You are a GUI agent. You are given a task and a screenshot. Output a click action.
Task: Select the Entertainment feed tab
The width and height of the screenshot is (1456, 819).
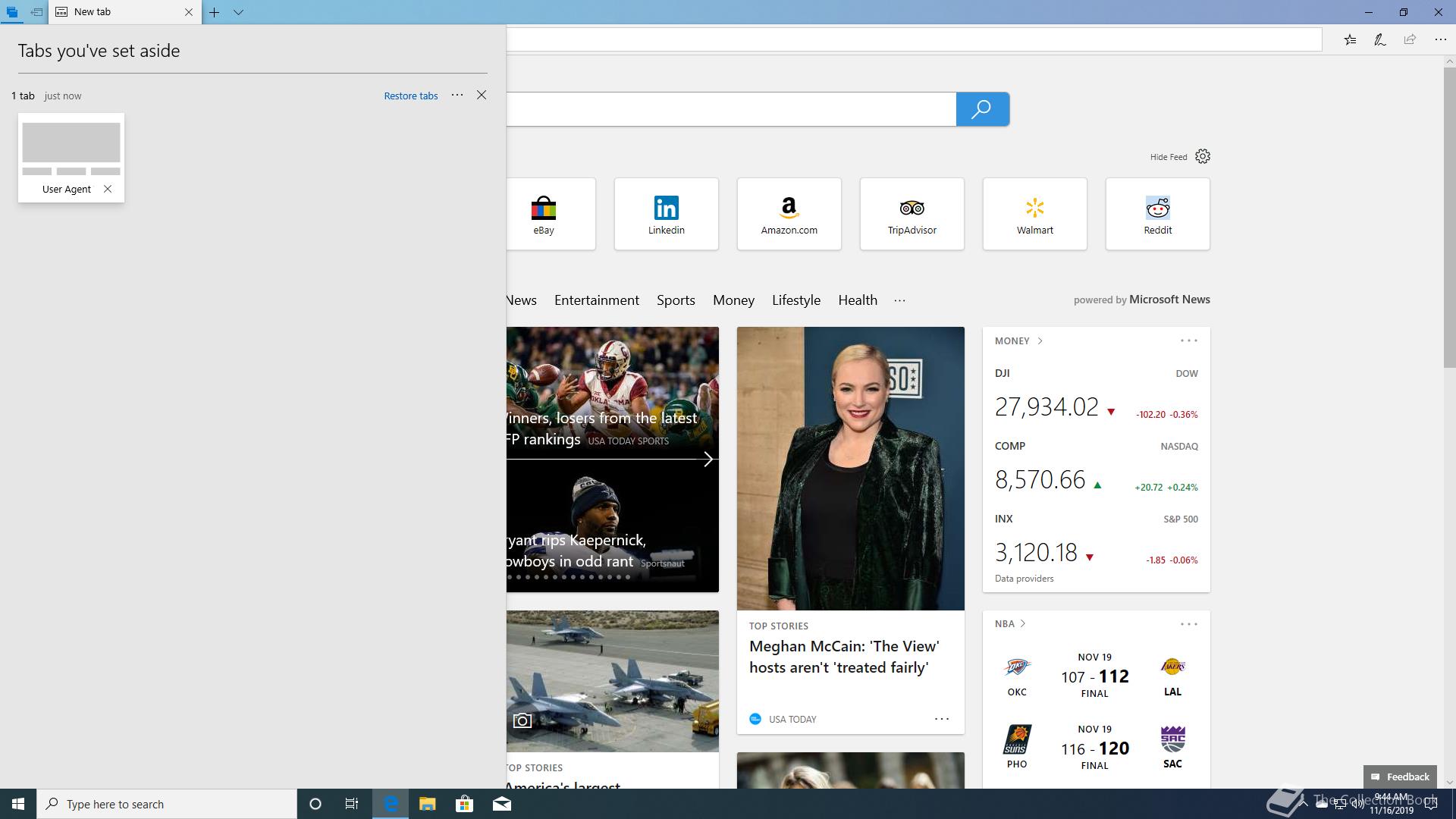pos(597,300)
